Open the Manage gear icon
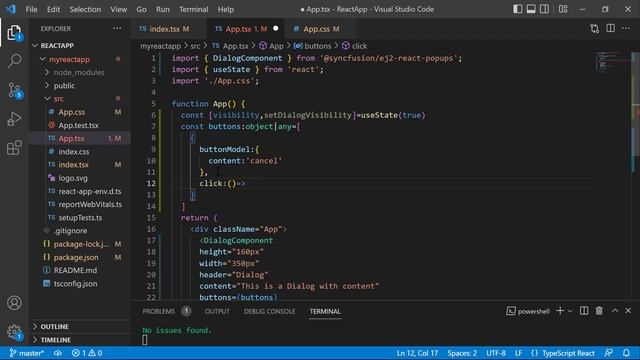 [x=14, y=331]
